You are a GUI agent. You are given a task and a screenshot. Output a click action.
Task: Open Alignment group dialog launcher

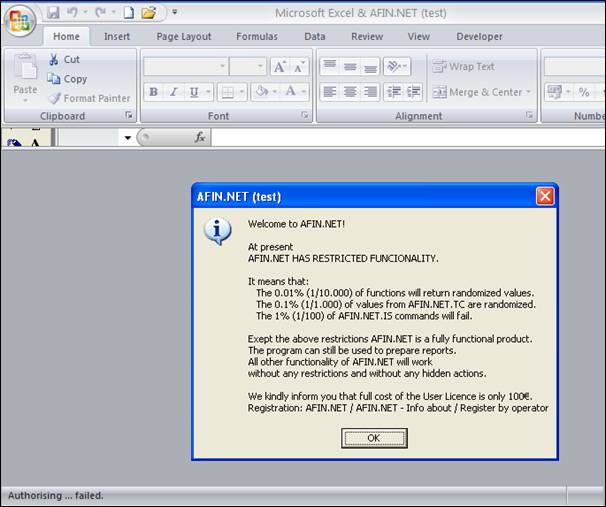point(529,115)
